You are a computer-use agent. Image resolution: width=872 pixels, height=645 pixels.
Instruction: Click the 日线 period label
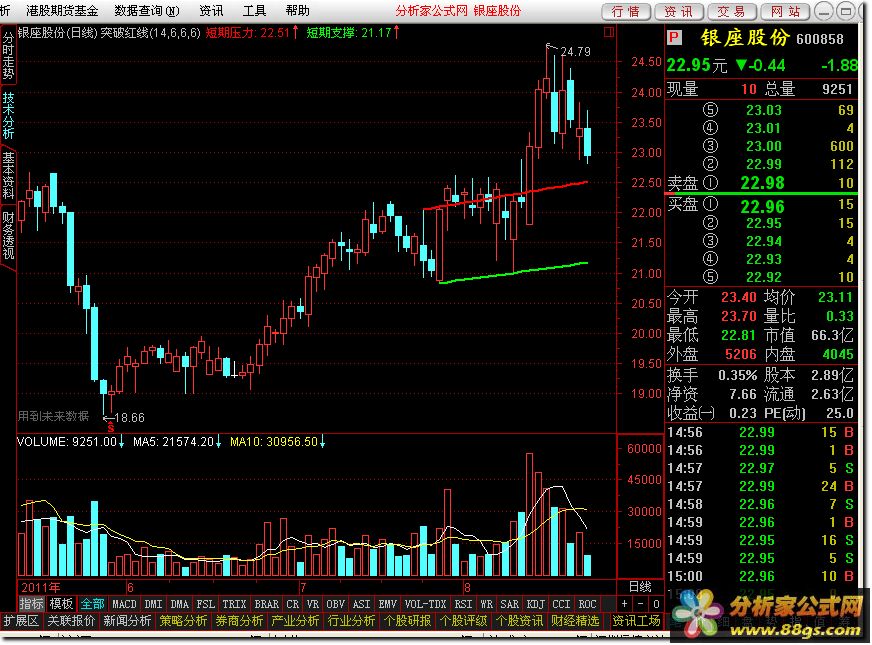pos(640,587)
